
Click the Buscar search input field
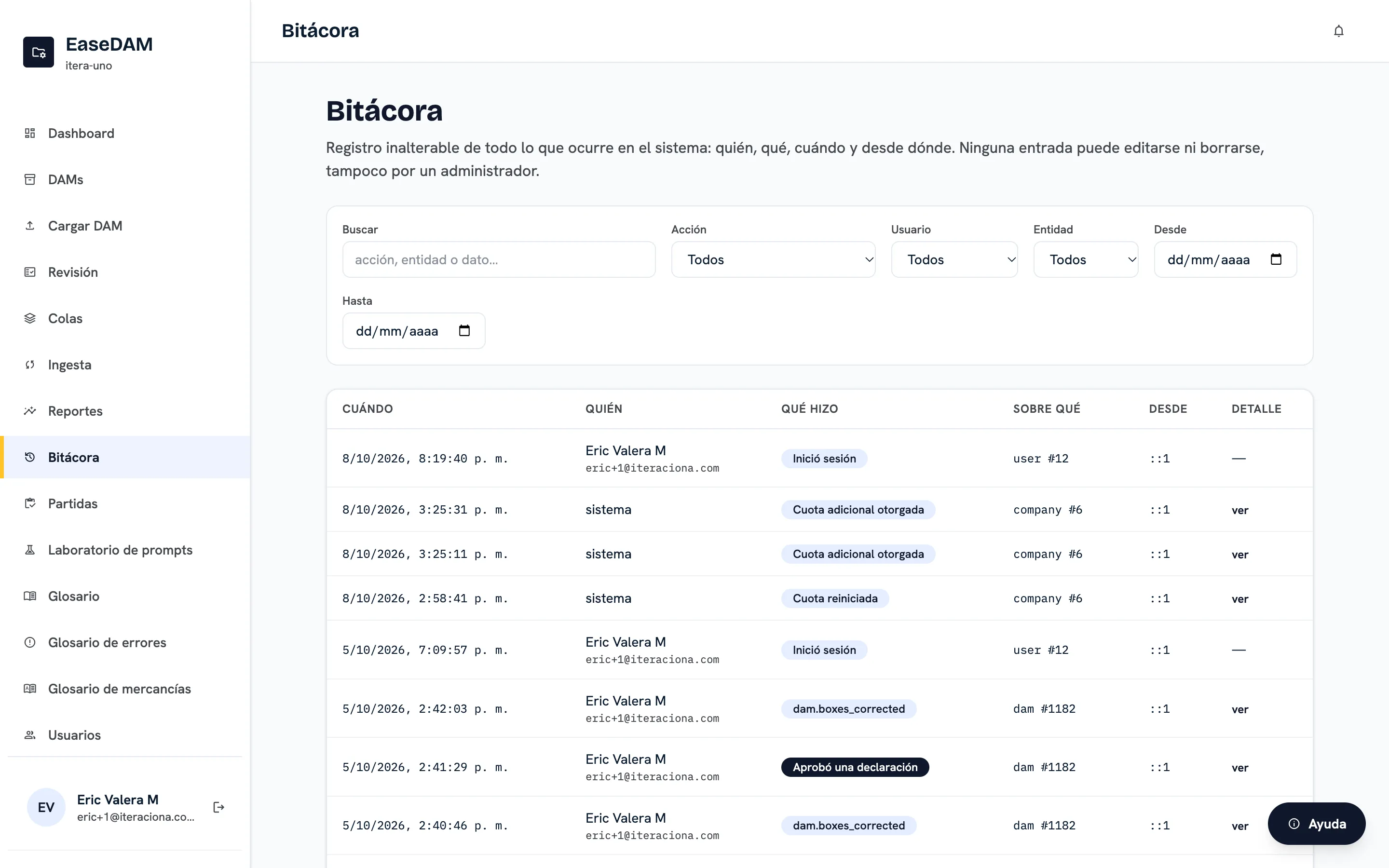tap(499, 259)
